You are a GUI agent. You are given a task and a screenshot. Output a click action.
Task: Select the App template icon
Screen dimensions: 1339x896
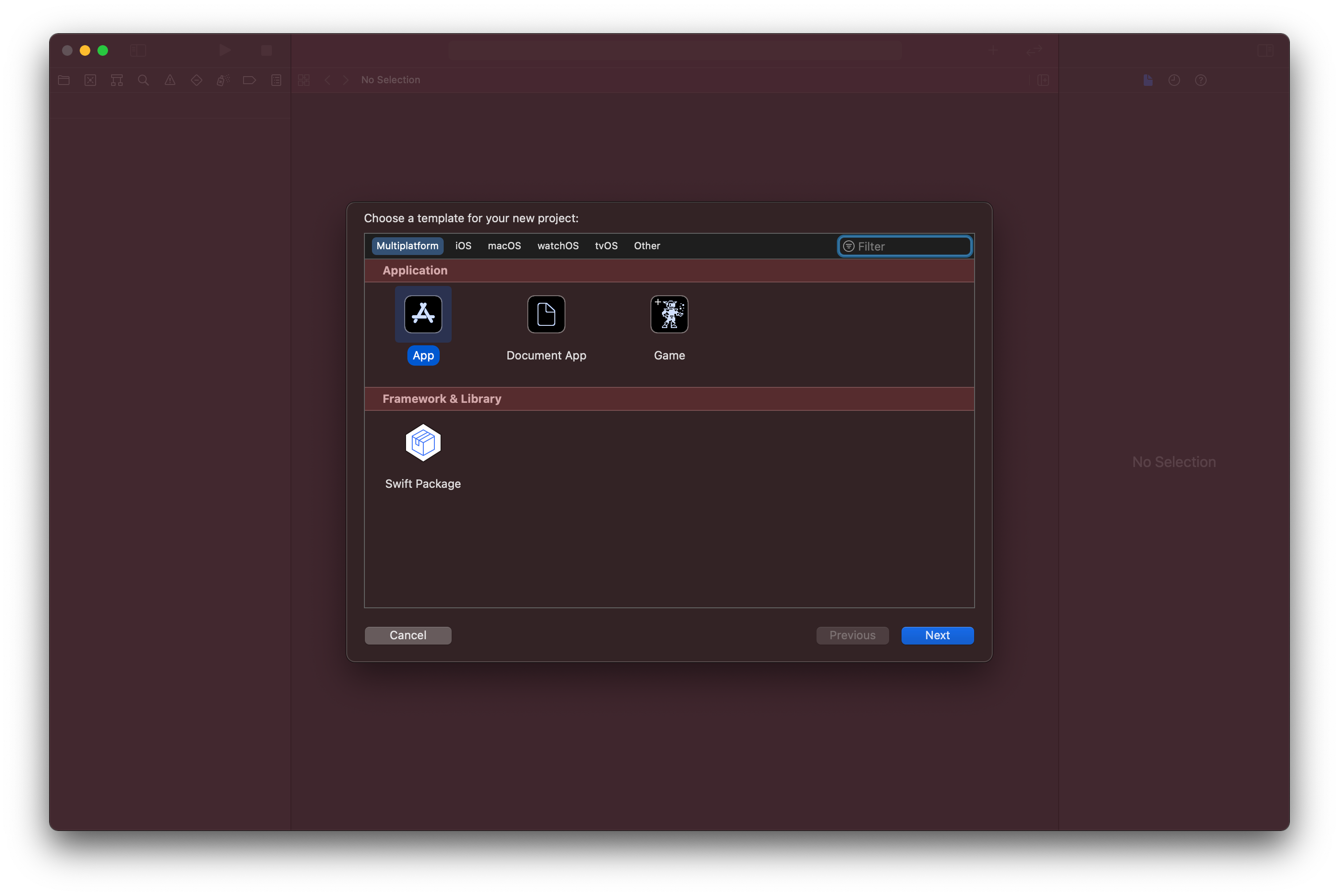[423, 314]
